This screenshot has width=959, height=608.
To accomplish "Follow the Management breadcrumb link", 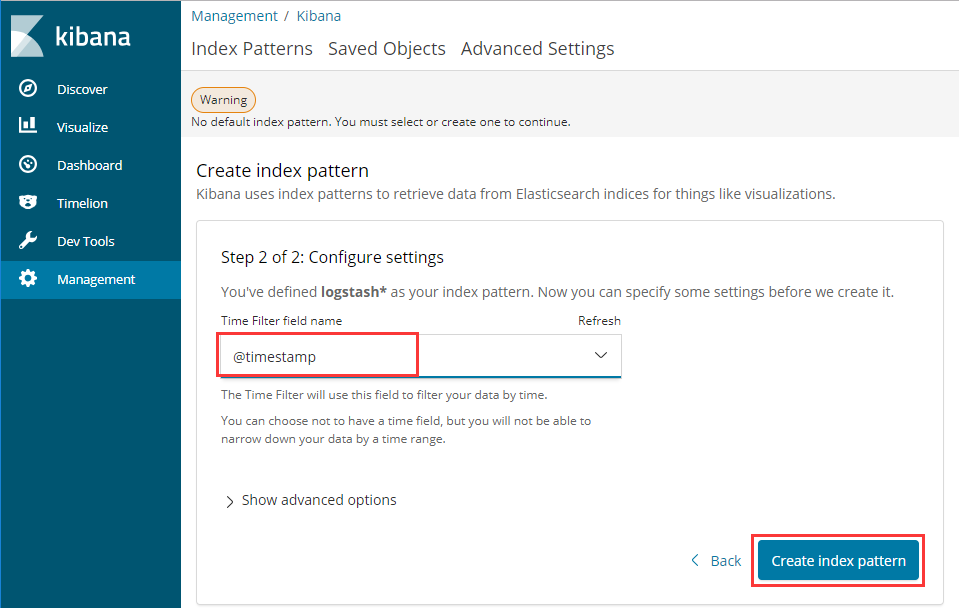I will (x=234, y=16).
